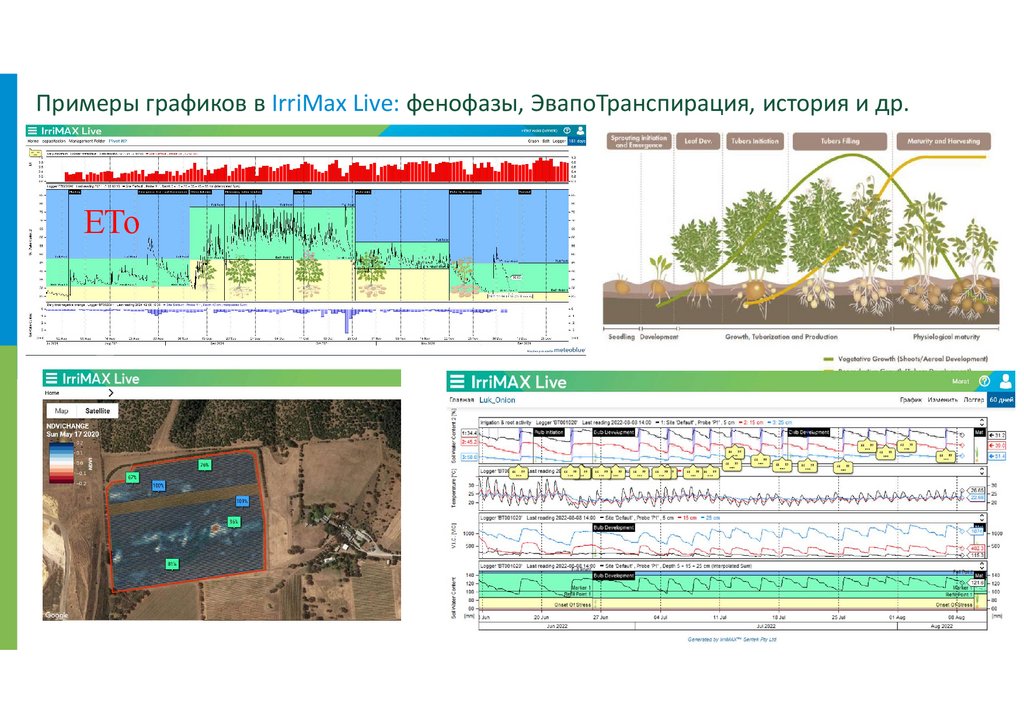This screenshot has width=1024, height=724.
Task: Click help icon in ETo chart panel
Action: [x=567, y=131]
